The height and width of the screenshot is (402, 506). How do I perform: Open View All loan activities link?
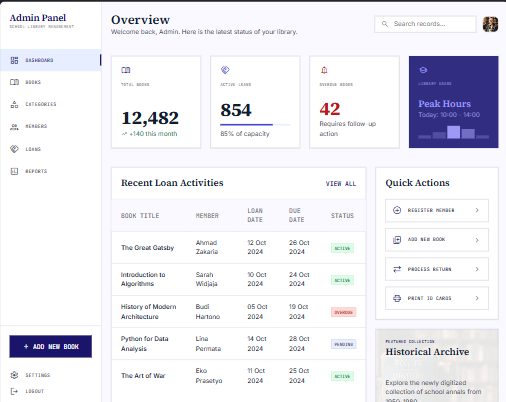point(341,184)
